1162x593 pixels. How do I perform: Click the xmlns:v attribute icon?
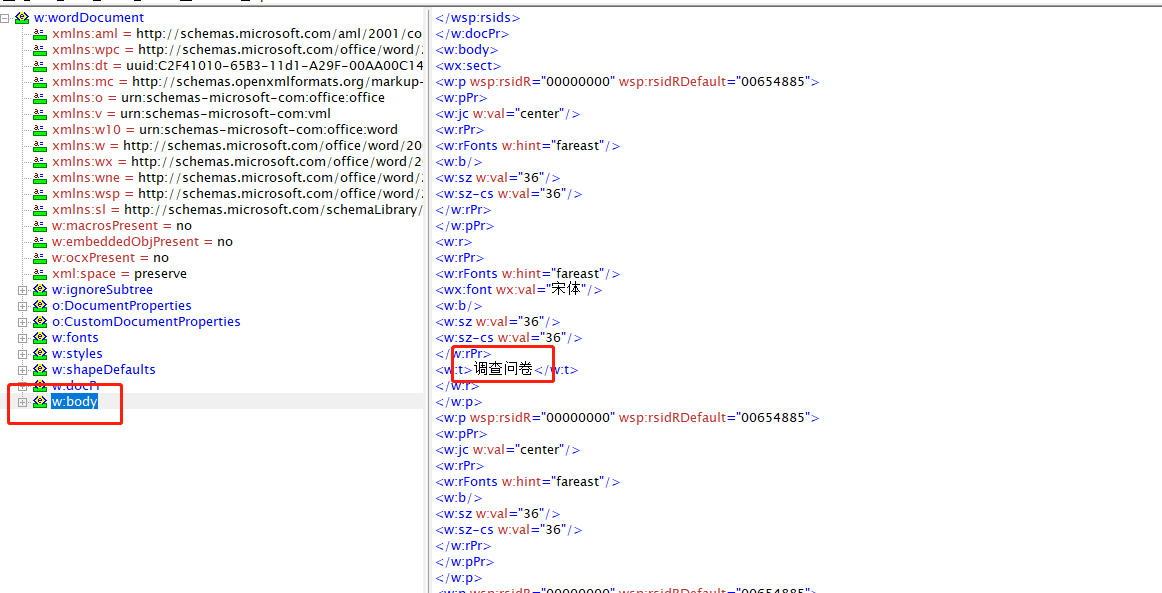(40, 113)
